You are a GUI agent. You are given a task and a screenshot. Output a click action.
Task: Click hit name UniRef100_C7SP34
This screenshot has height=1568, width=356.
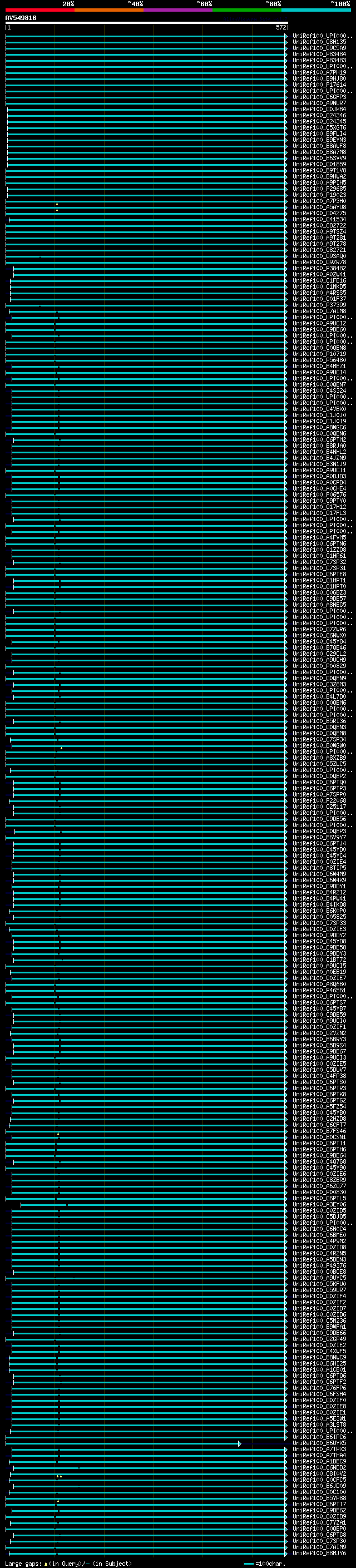pyautogui.click(x=319, y=740)
